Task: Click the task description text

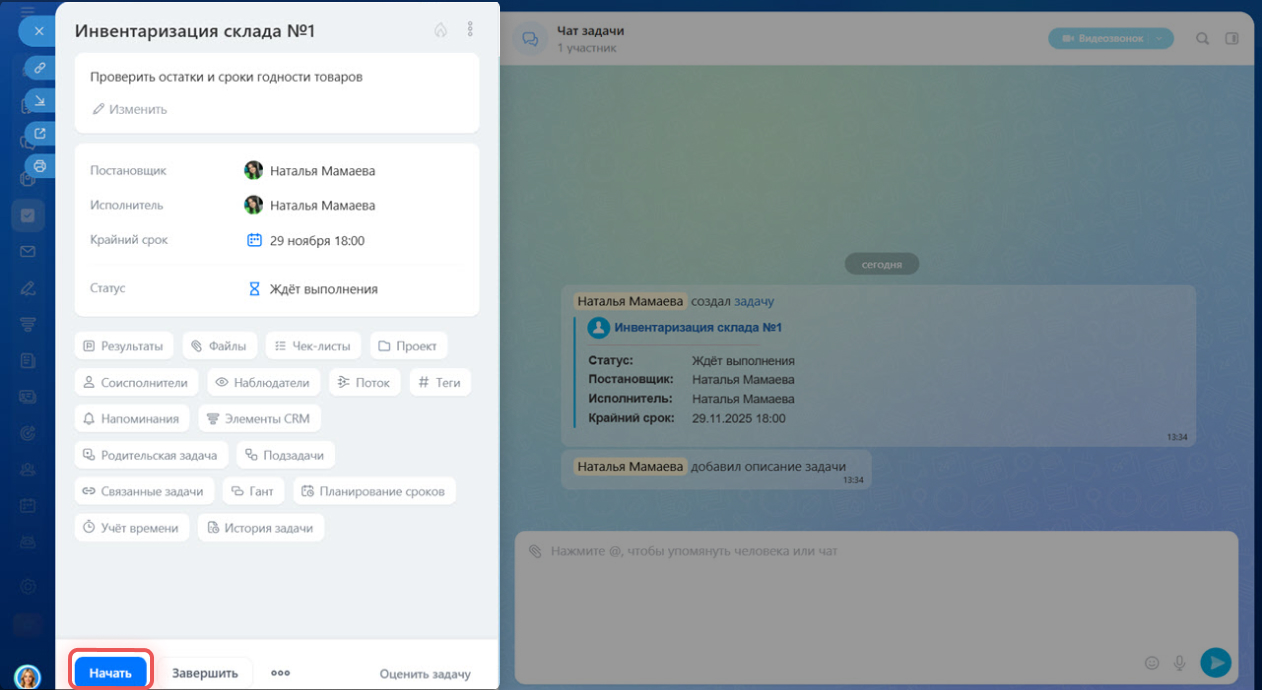Action: click(x=226, y=76)
